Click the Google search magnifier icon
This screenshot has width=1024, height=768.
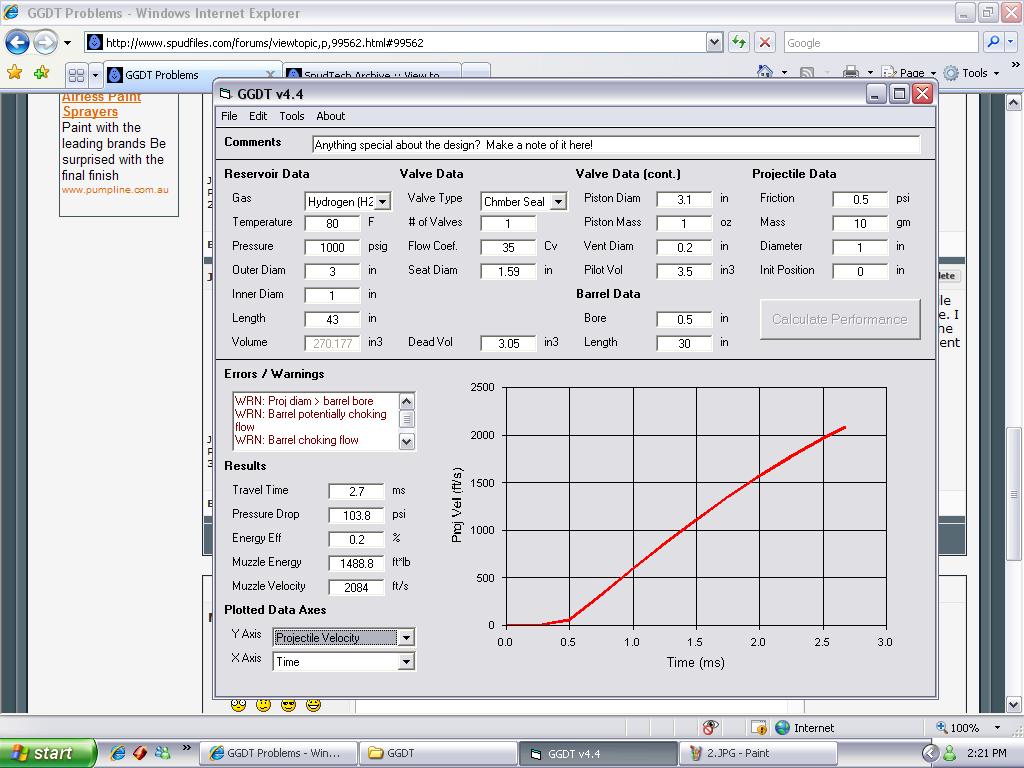click(x=992, y=42)
